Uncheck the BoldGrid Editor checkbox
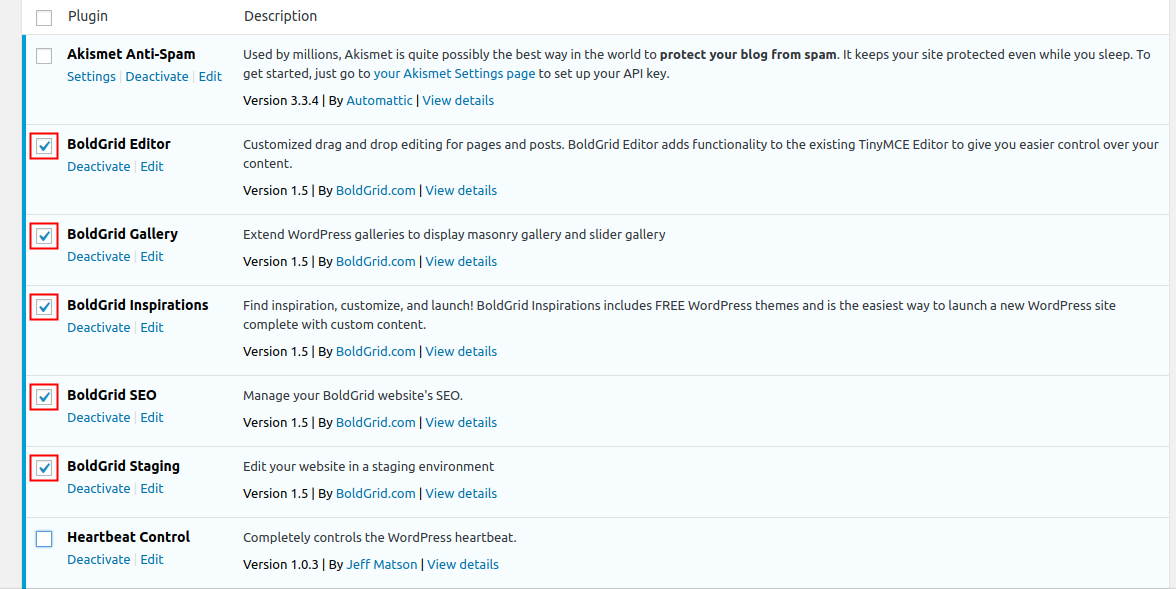This screenshot has height=589, width=1176. tap(44, 146)
